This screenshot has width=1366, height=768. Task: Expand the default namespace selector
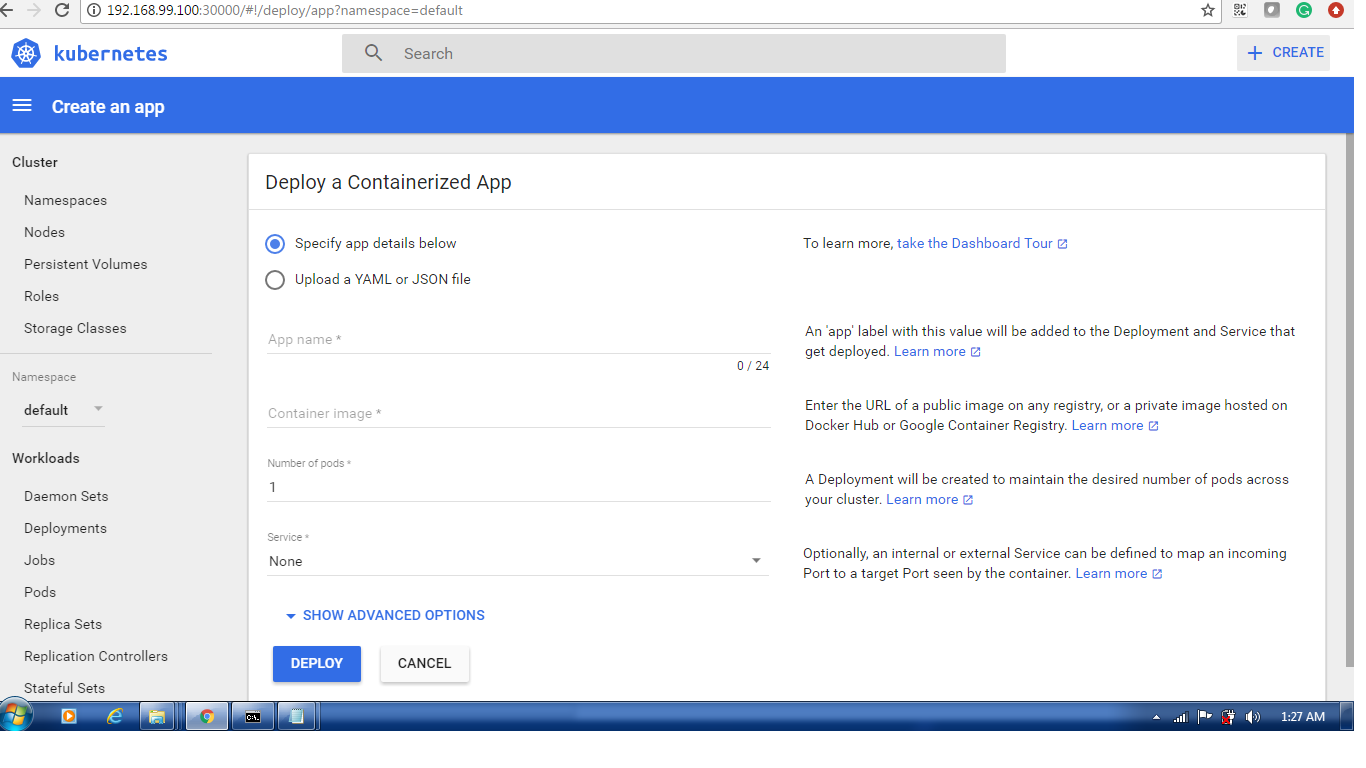[64, 410]
